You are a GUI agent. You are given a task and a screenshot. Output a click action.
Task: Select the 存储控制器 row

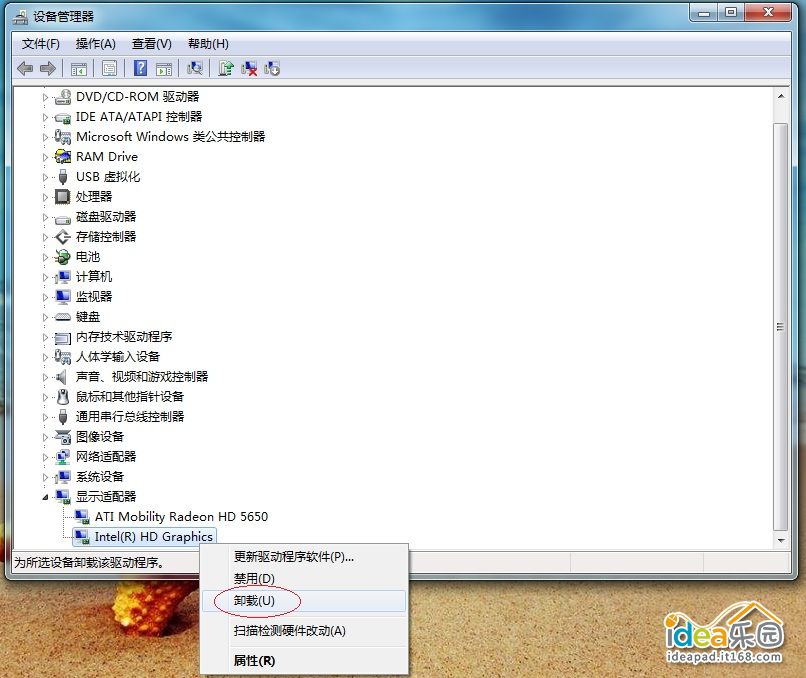point(106,236)
